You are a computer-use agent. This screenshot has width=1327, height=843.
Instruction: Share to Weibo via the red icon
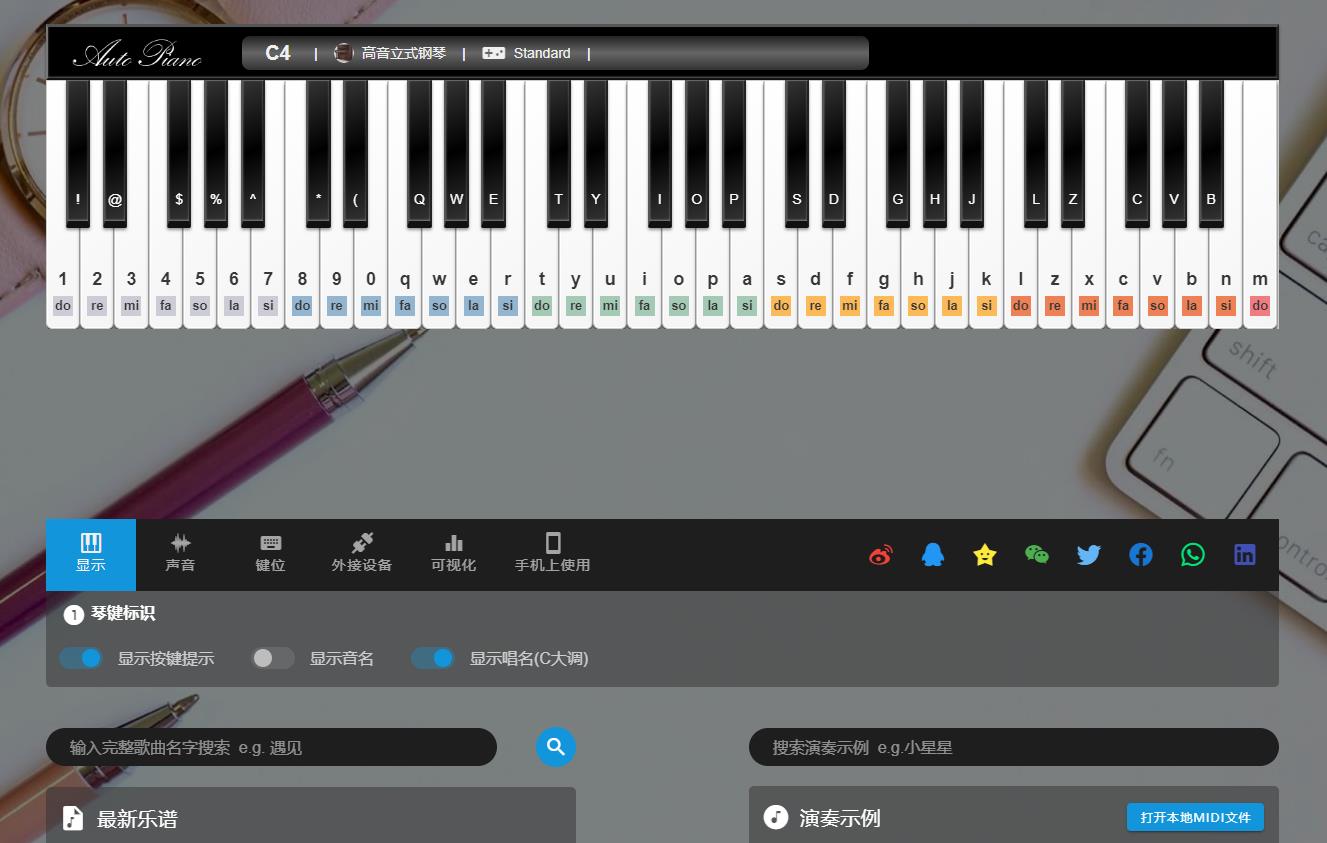pyautogui.click(x=880, y=555)
